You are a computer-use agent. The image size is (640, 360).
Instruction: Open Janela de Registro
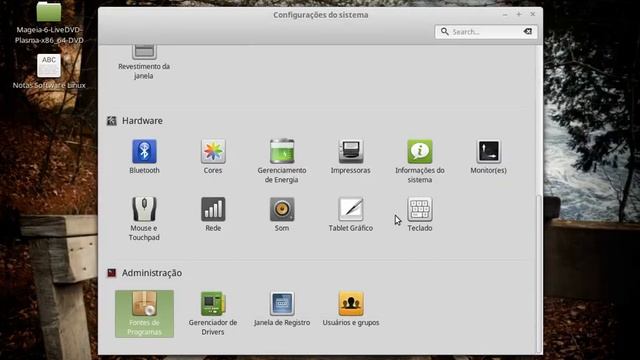coord(282,309)
